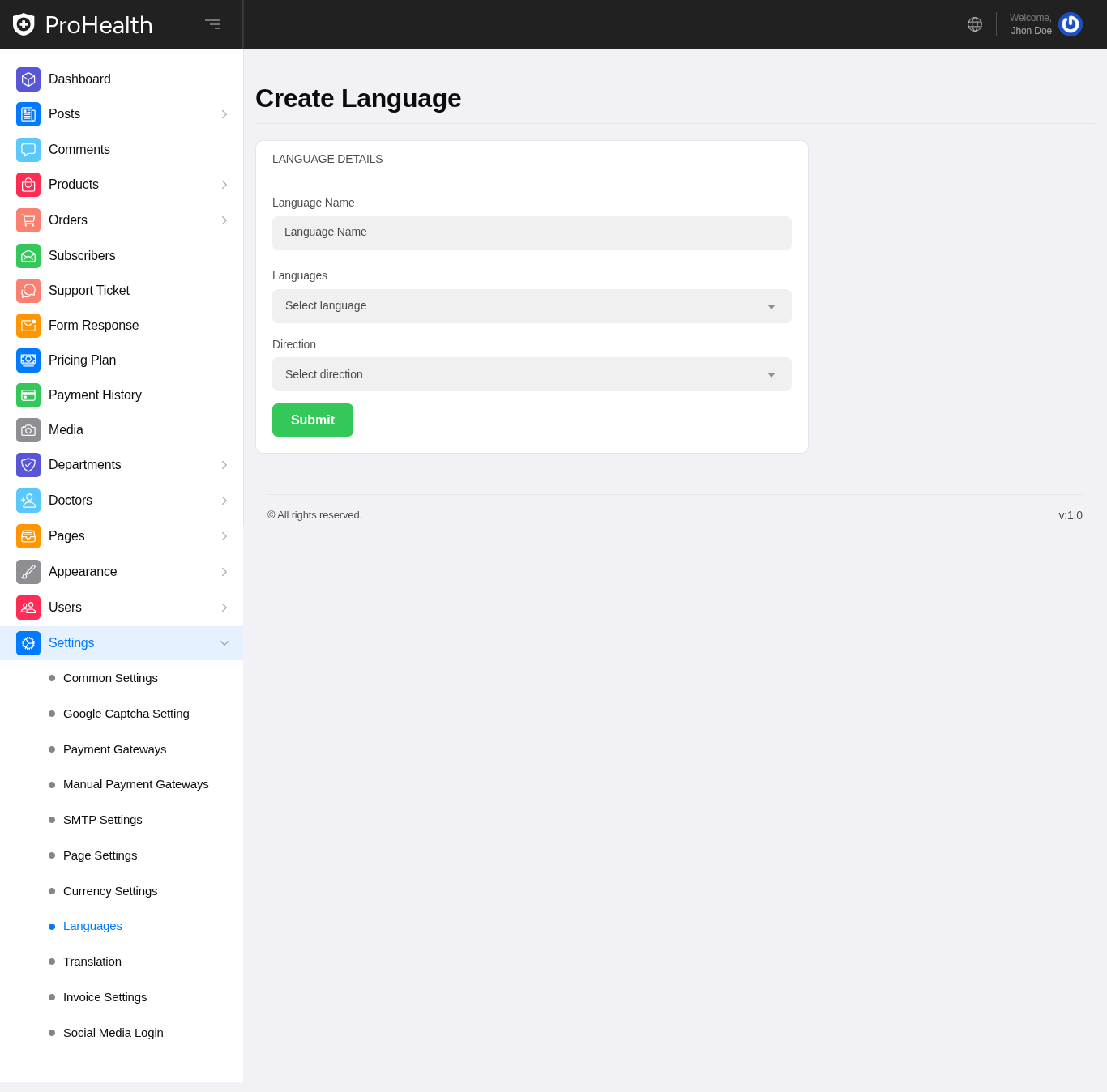Collapse the Settings menu chevron
The width and height of the screenshot is (1107, 1092).
click(x=224, y=643)
